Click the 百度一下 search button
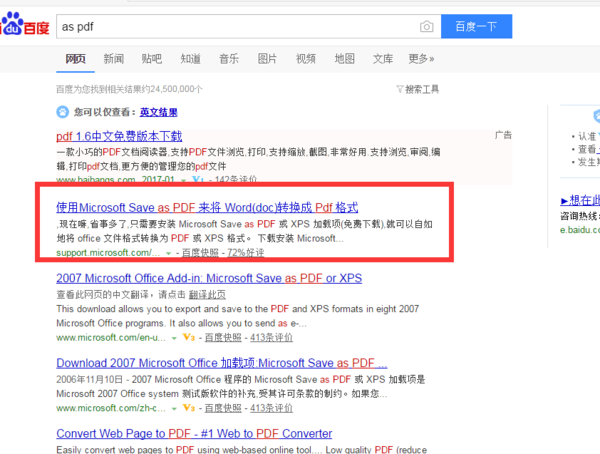600x454 pixels. click(476, 26)
